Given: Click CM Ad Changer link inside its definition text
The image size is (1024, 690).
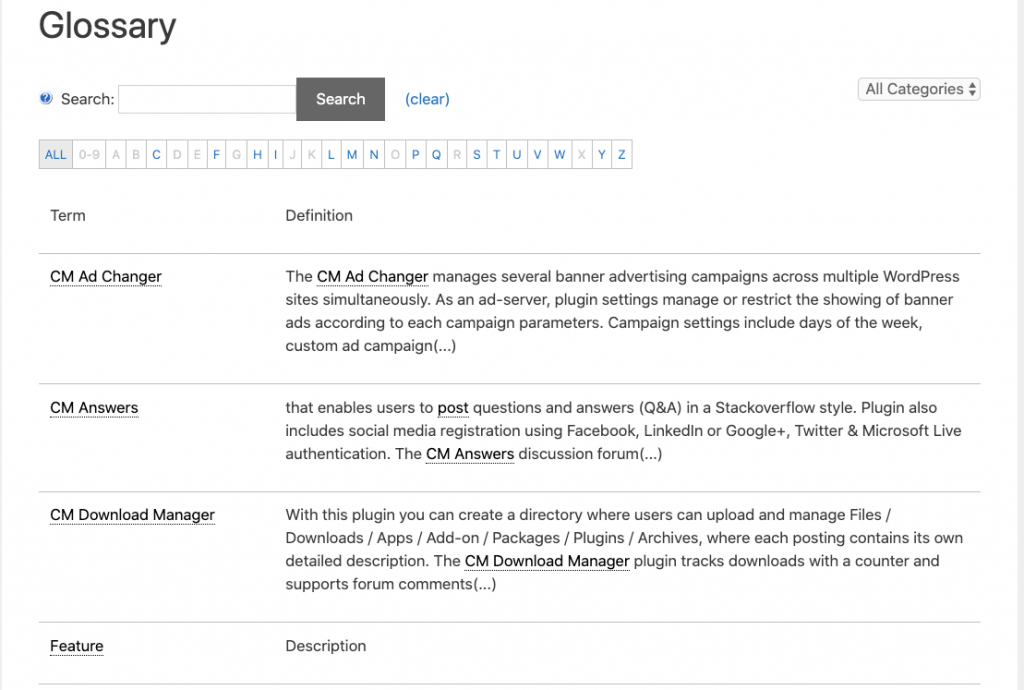Looking at the screenshot, I should tap(372, 276).
